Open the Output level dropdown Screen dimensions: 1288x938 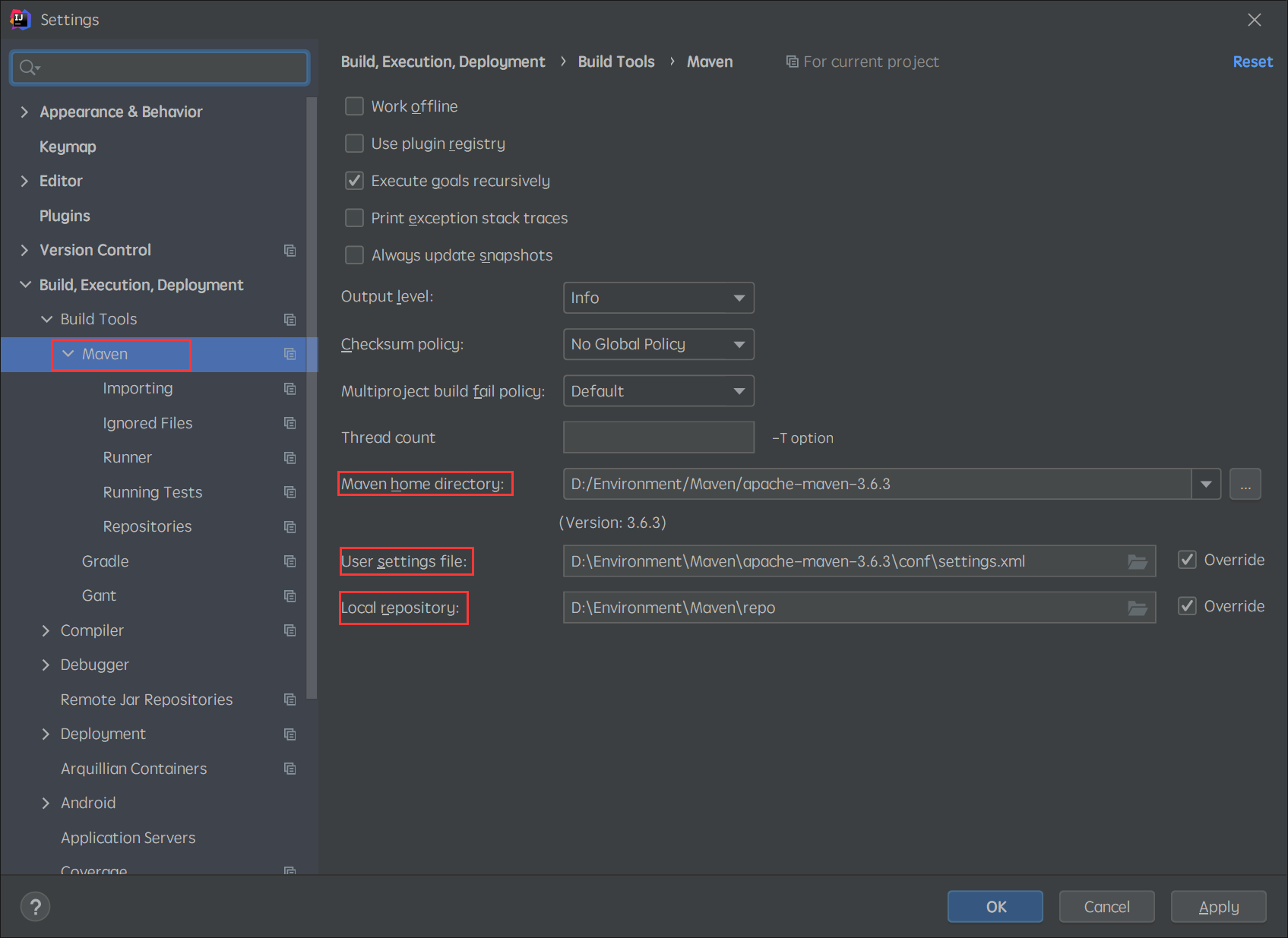pos(658,298)
